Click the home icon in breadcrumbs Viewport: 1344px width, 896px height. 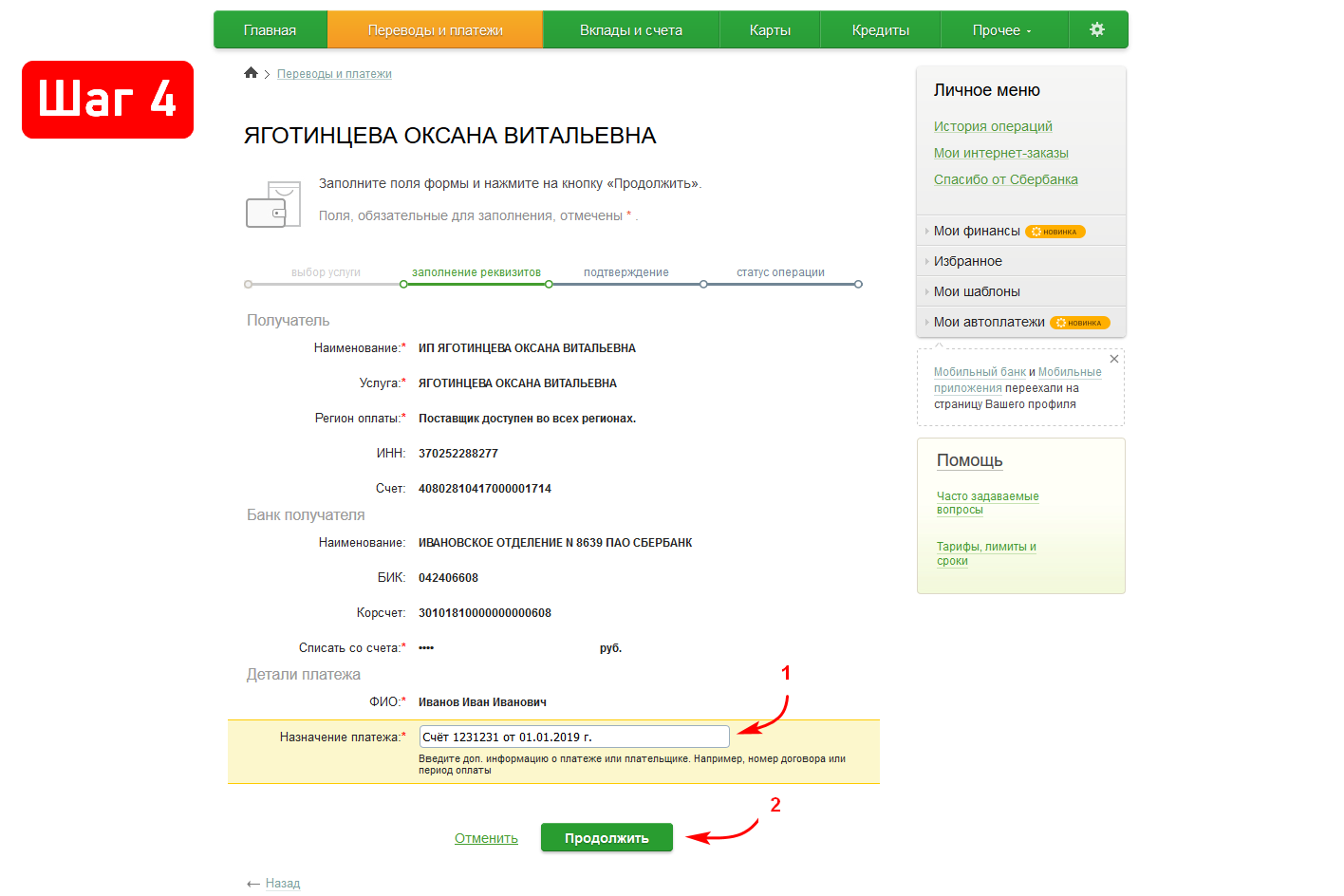point(251,73)
